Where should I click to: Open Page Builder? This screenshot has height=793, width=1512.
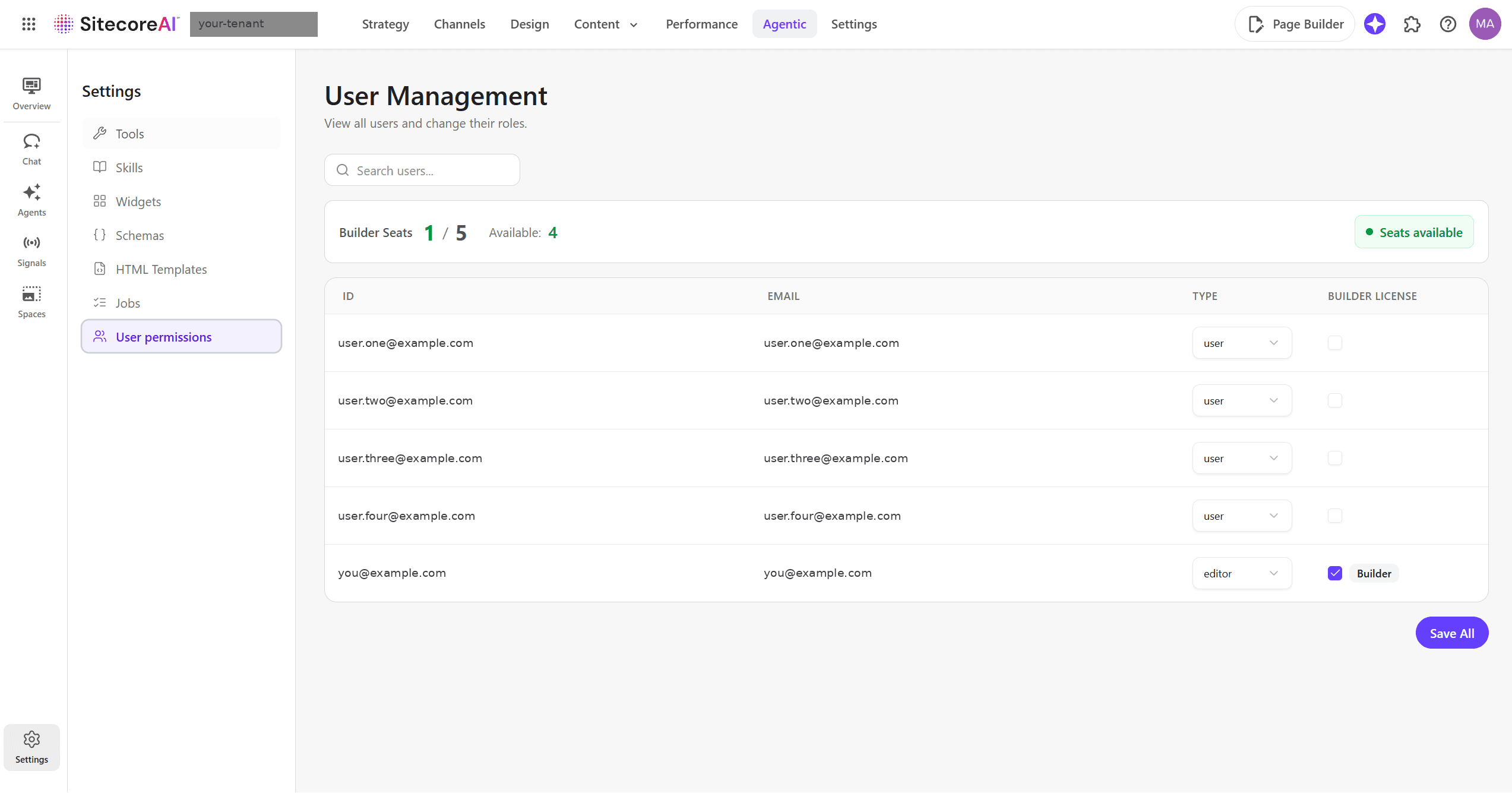[x=1295, y=24]
